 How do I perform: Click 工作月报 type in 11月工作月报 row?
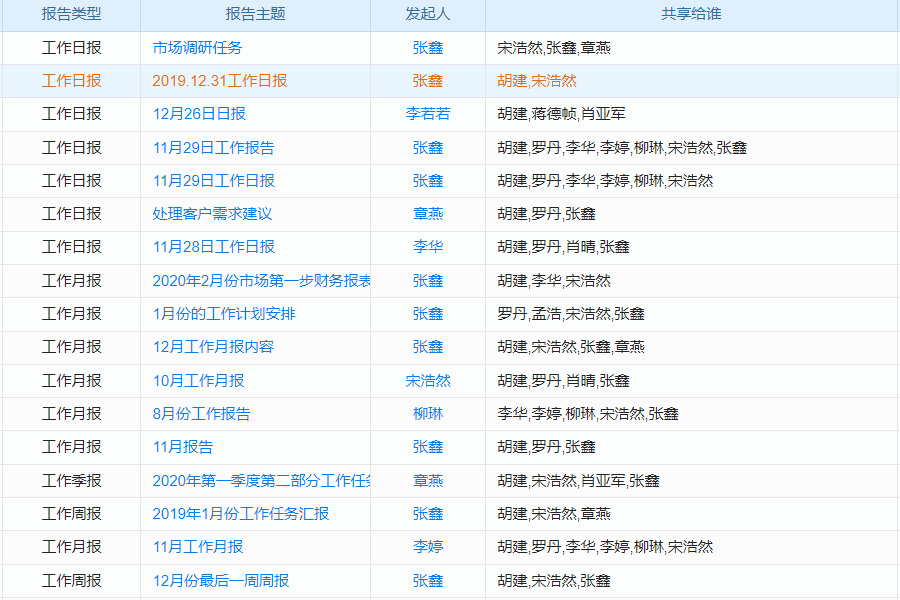tap(72, 547)
